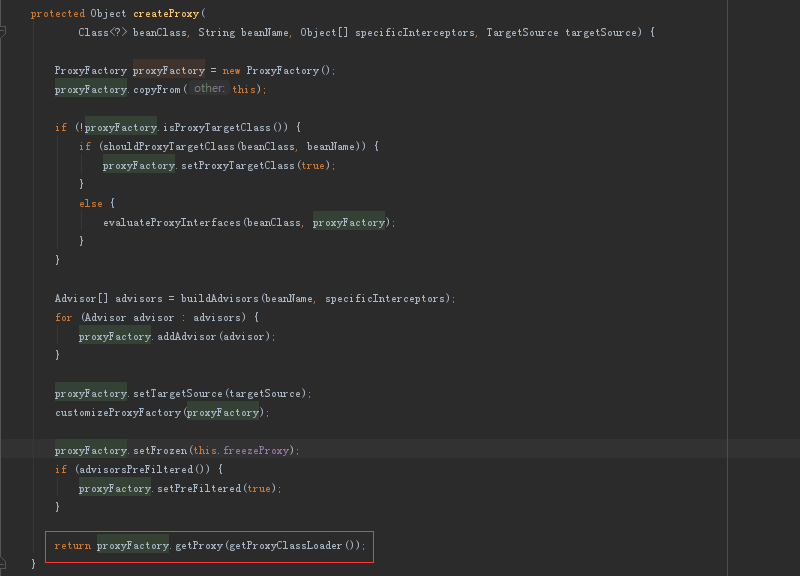Click the copyFrom method call

157,90
